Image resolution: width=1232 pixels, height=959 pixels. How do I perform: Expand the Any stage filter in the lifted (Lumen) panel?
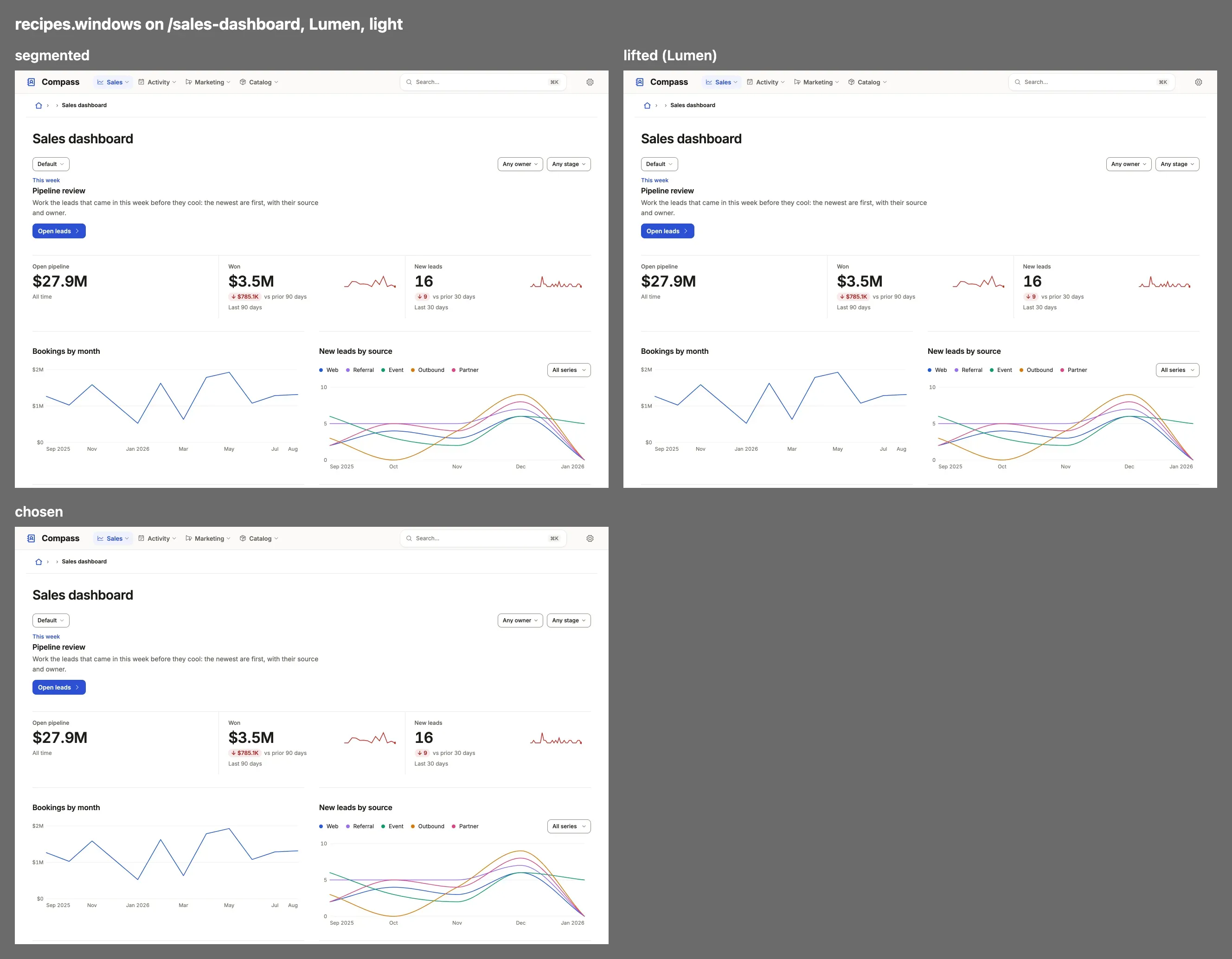[x=1177, y=164]
